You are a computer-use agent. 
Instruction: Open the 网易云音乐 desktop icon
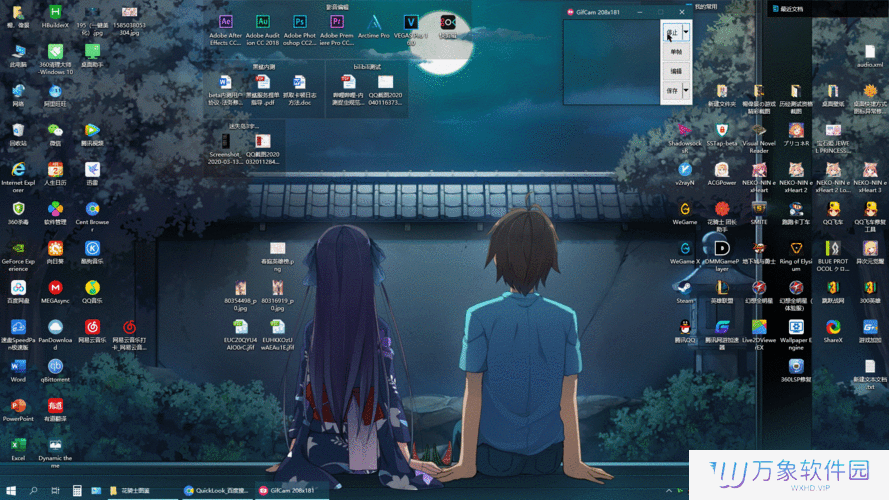pyautogui.click(x=92, y=331)
